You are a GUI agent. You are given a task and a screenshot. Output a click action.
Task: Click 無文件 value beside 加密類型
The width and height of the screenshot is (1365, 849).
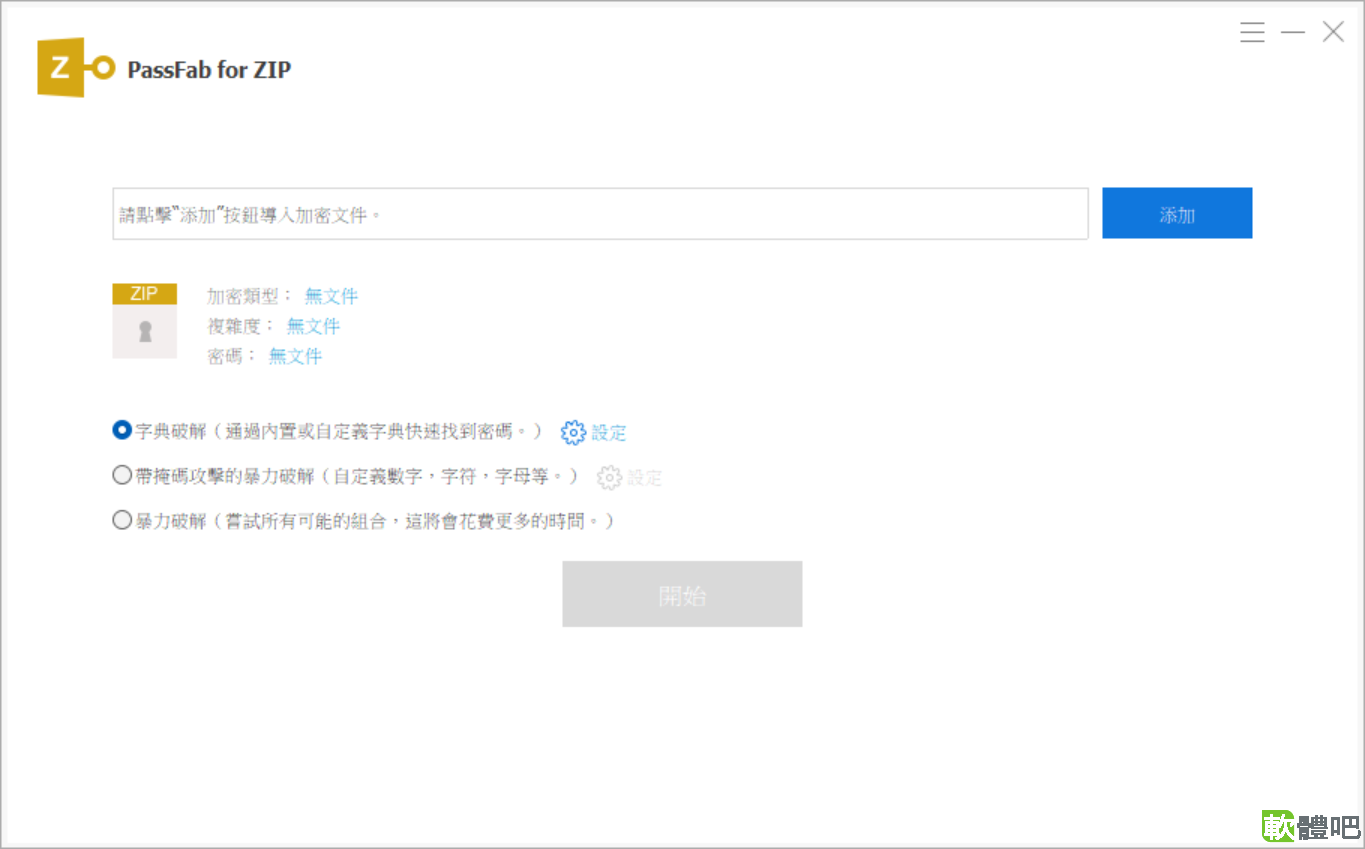point(331,296)
